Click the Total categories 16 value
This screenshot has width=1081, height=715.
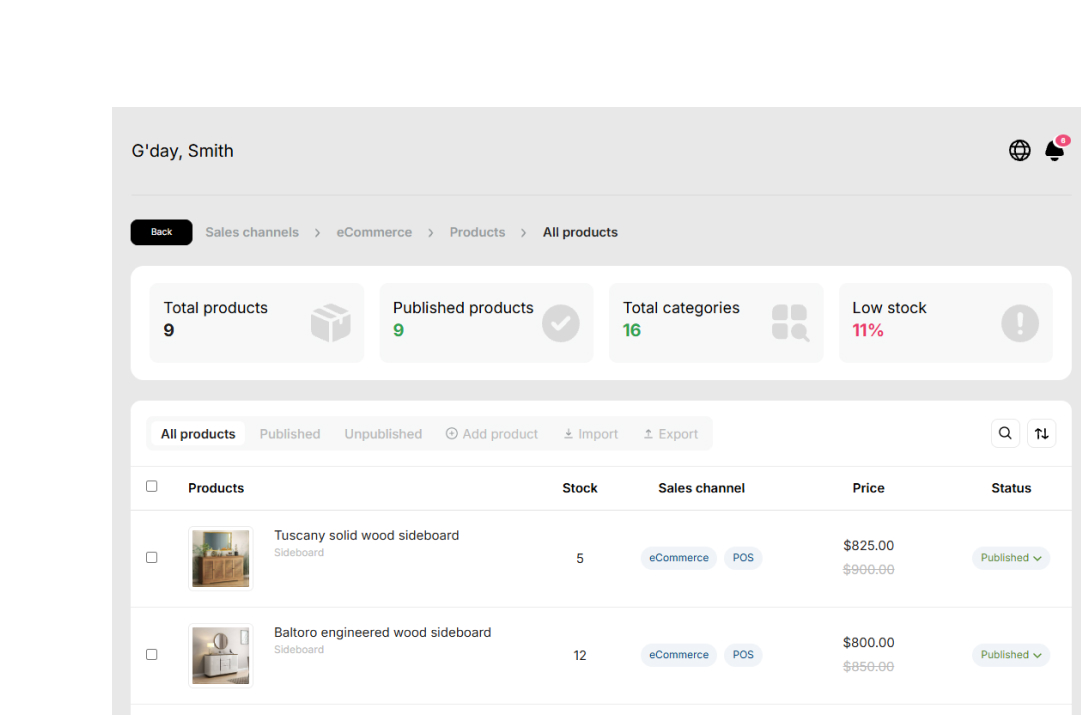click(632, 331)
